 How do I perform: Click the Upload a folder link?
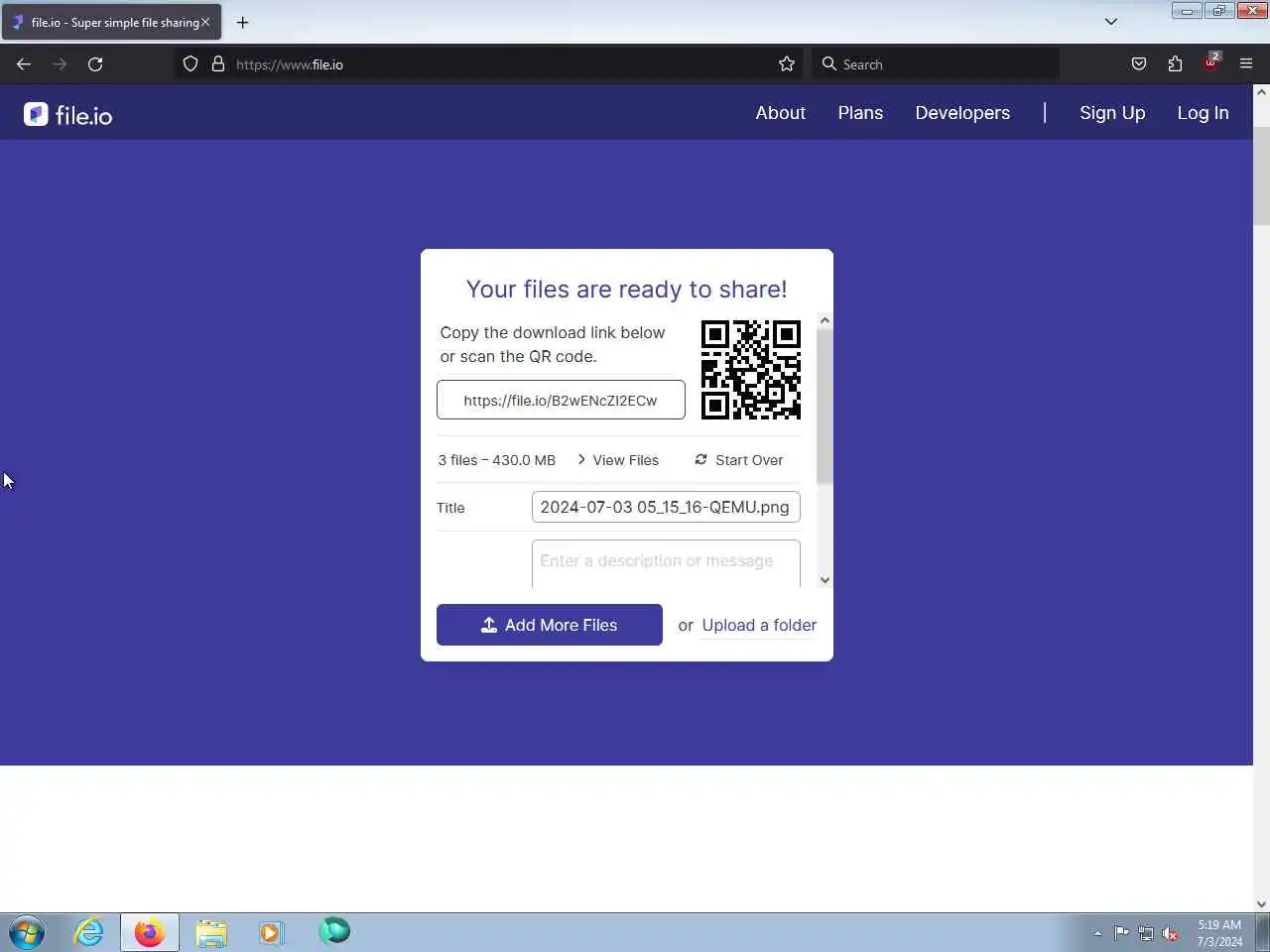pos(759,625)
